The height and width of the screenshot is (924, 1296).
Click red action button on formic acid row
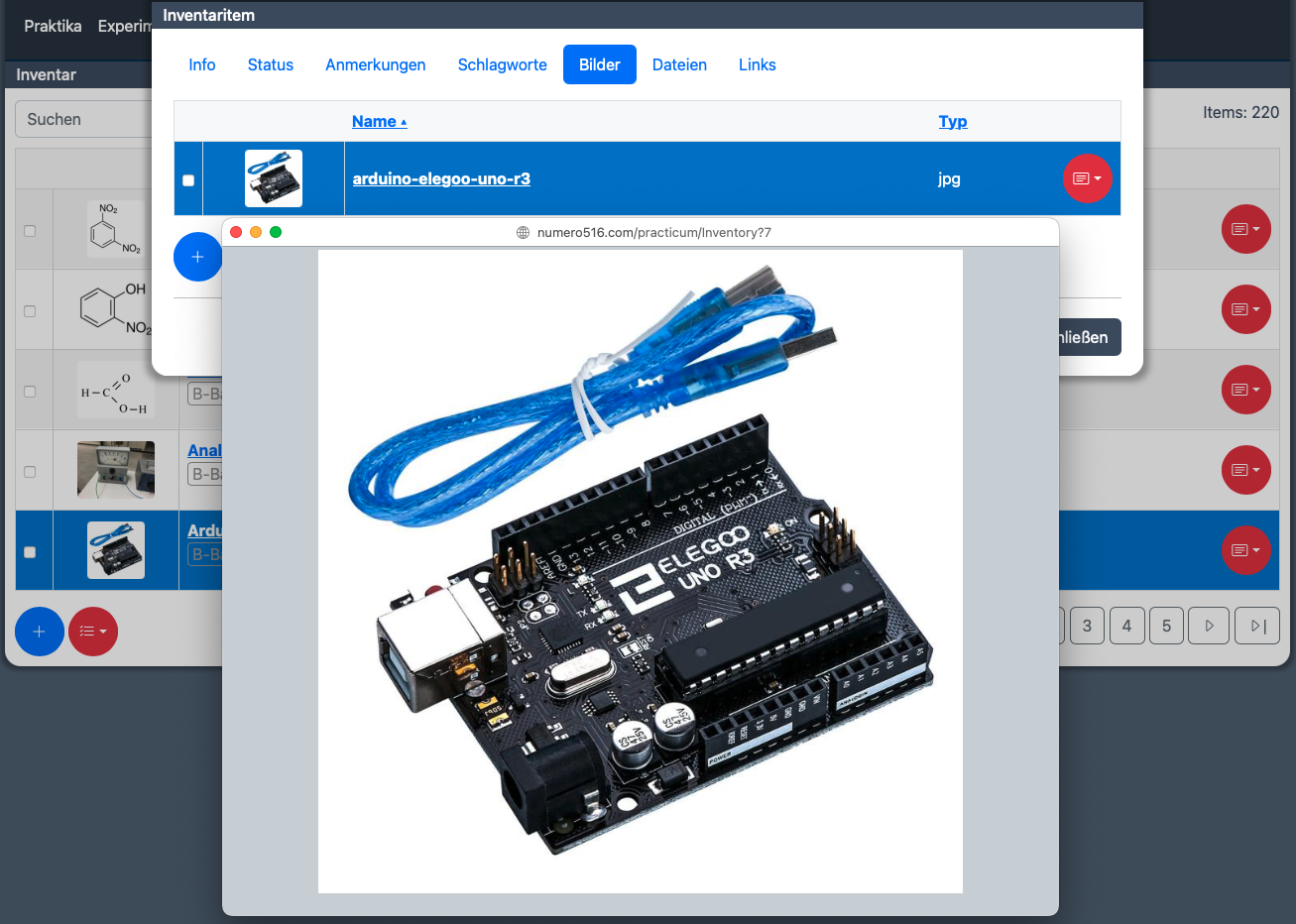pyautogui.click(x=1245, y=390)
